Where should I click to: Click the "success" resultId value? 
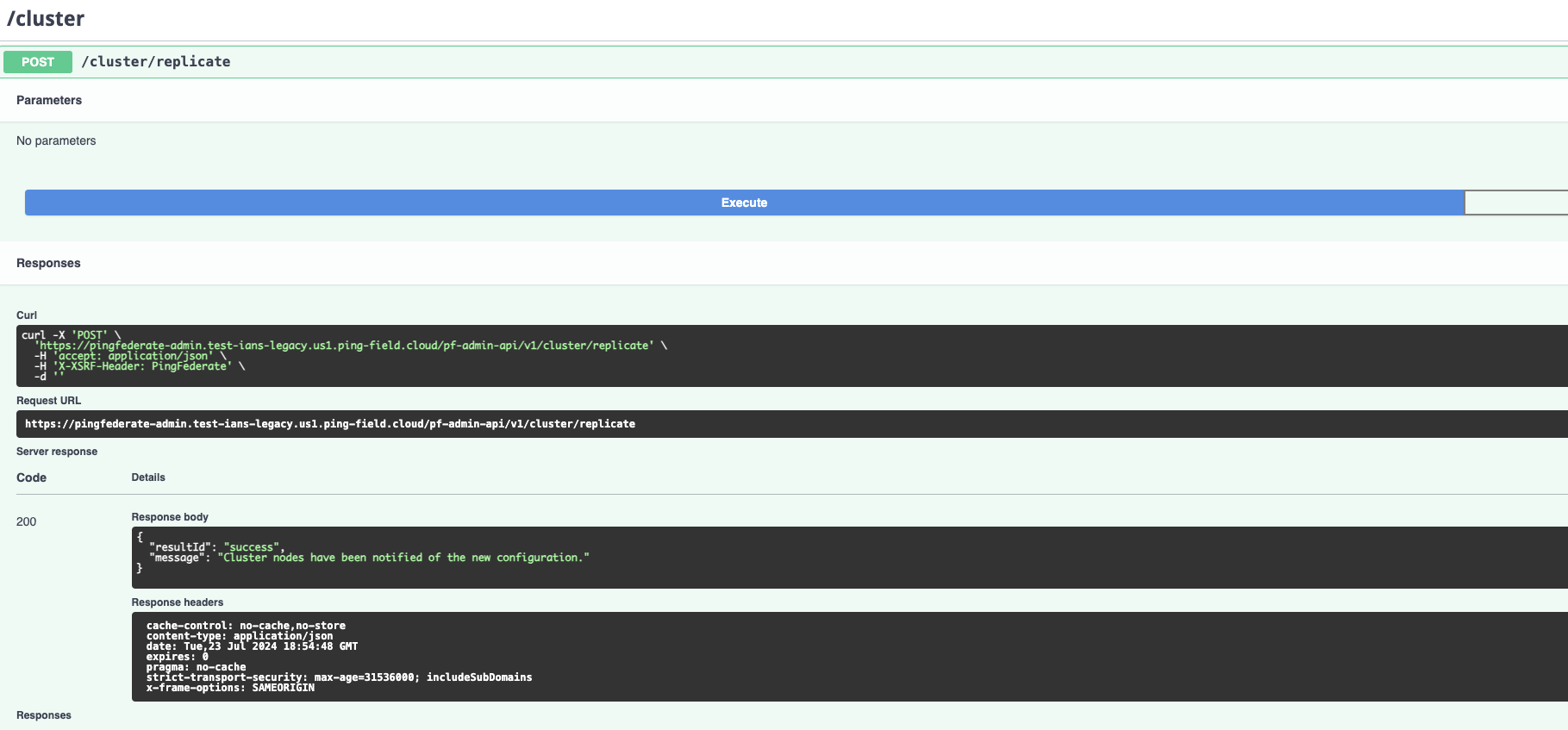pos(252,547)
